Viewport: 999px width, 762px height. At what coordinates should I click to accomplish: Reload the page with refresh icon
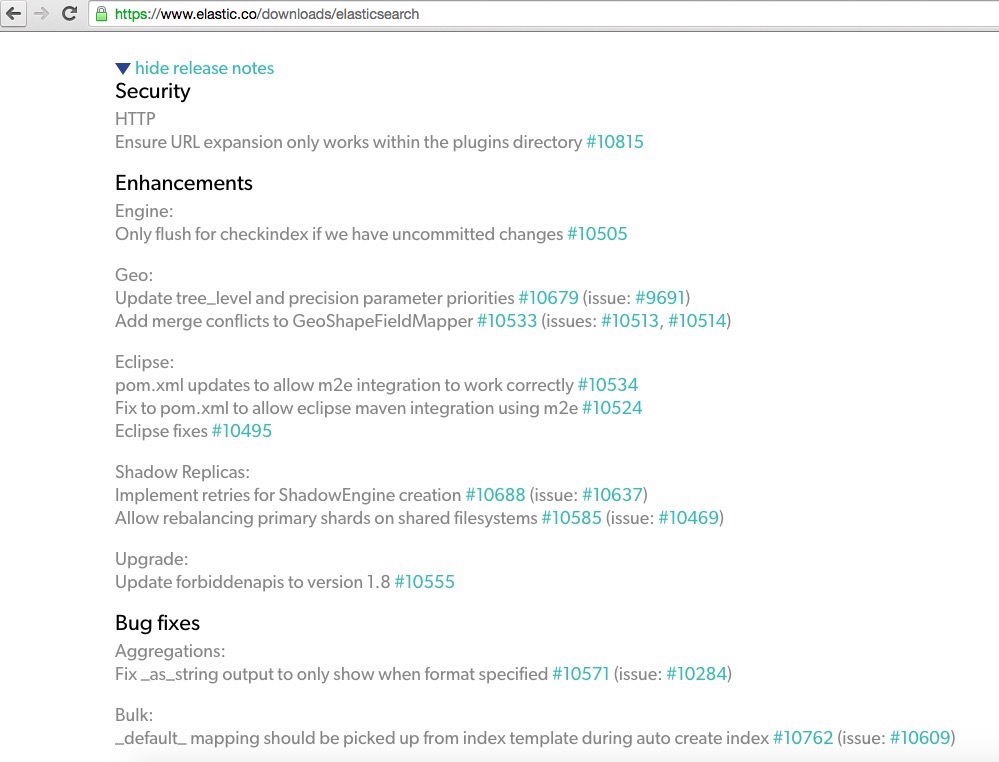69,13
